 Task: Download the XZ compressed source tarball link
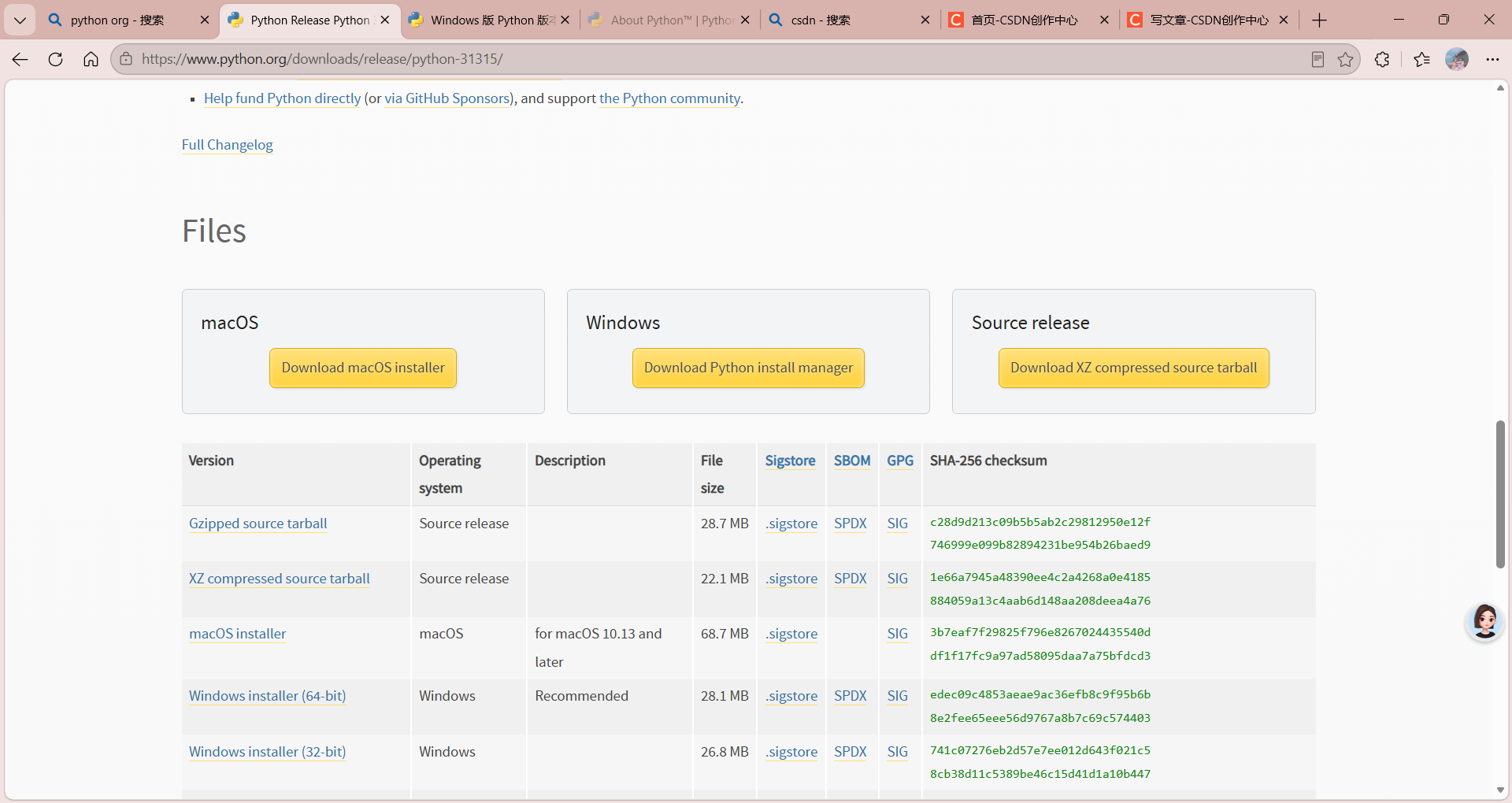[x=279, y=579]
